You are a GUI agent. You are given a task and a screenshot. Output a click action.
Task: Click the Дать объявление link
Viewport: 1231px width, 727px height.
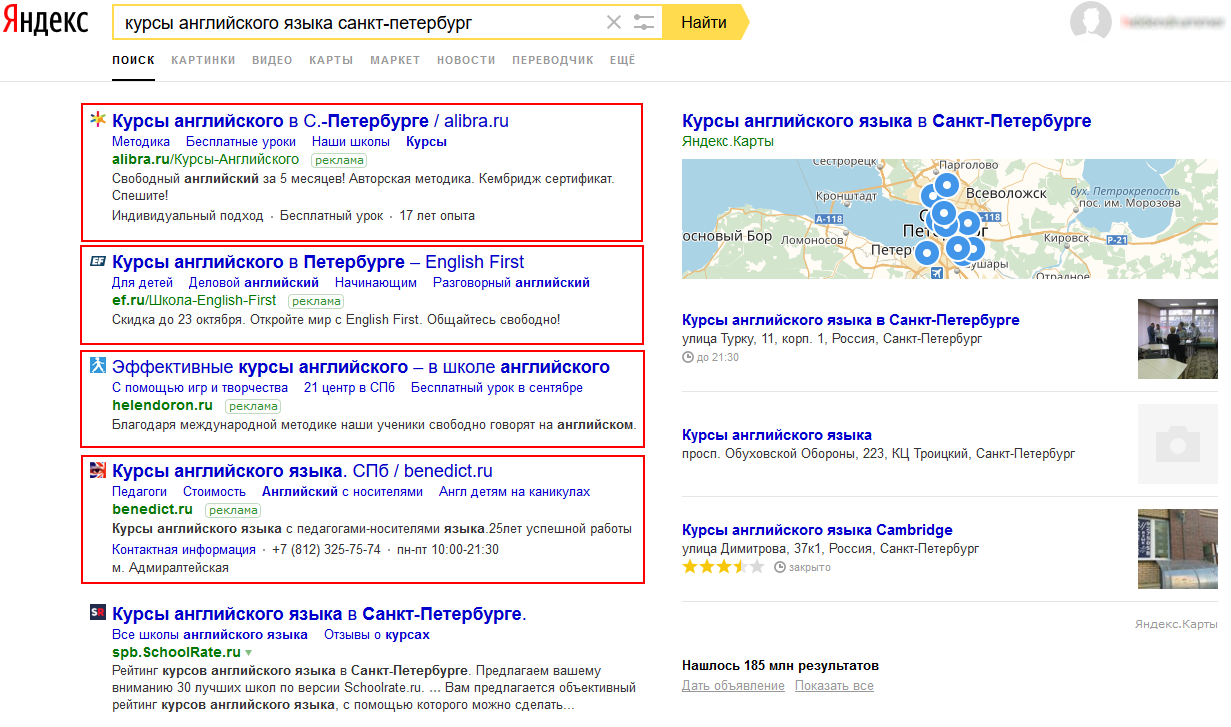pos(733,686)
